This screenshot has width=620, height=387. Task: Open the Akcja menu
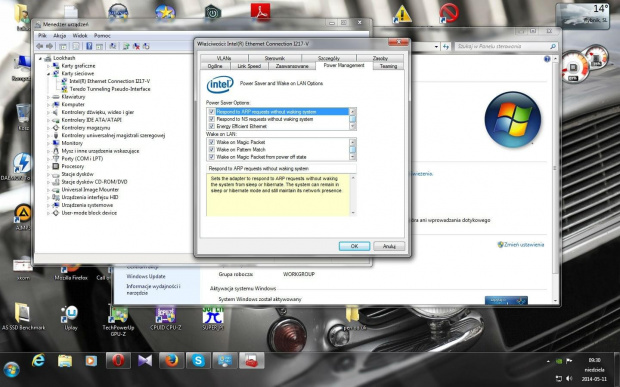(x=59, y=36)
